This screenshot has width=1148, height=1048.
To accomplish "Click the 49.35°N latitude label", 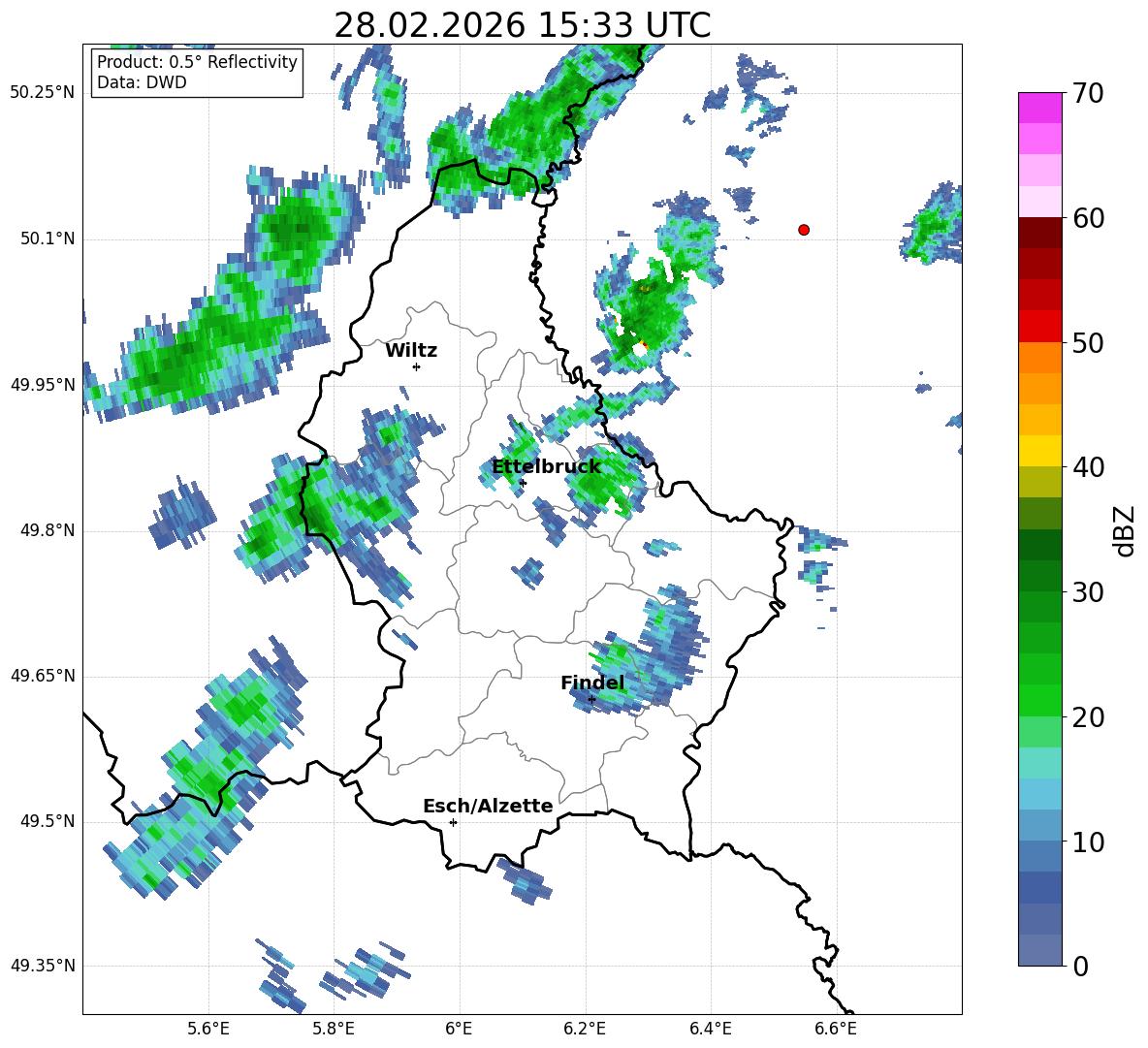I will click(x=42, y=966).
